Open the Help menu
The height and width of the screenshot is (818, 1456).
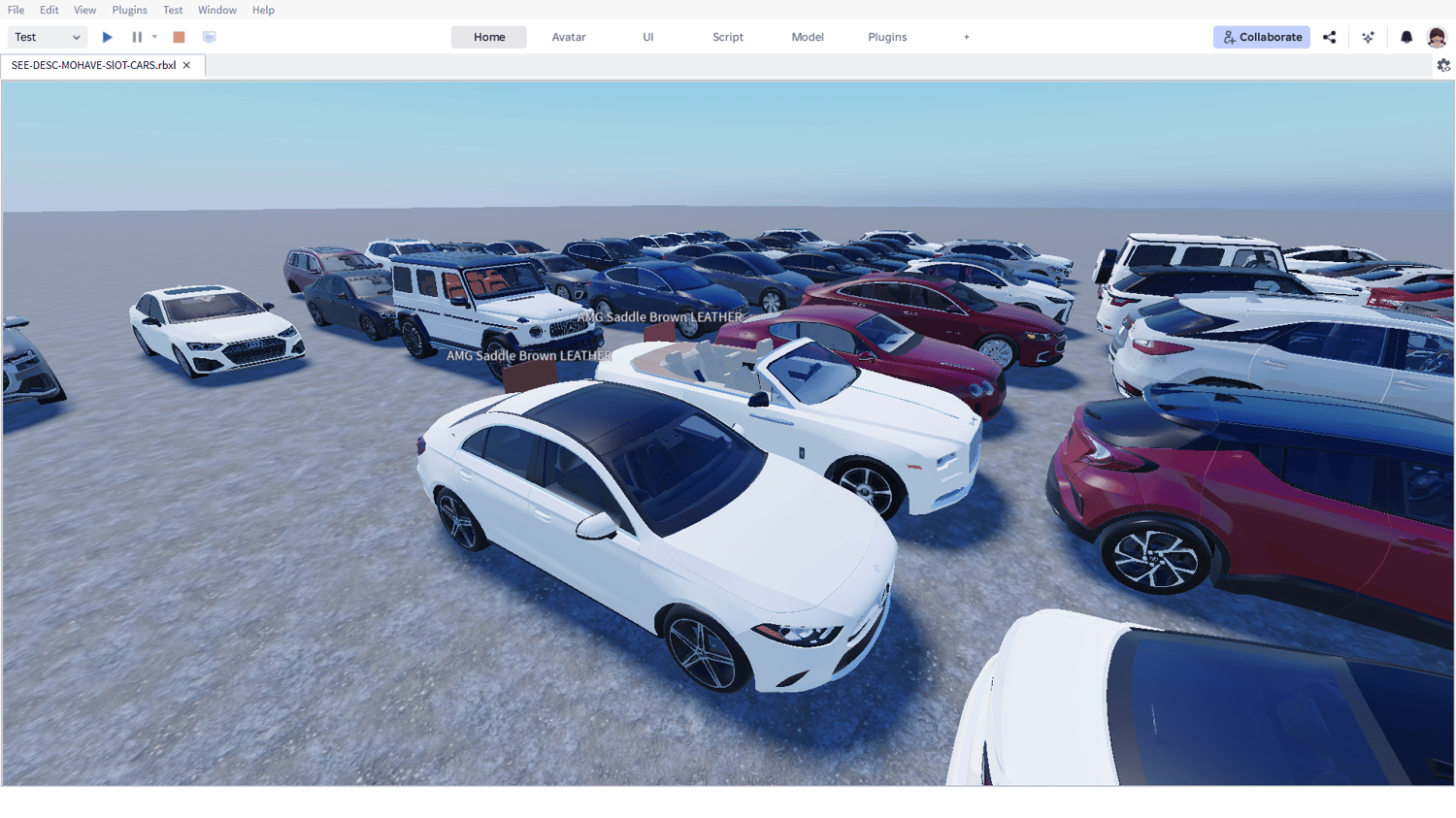click(263, 10)
